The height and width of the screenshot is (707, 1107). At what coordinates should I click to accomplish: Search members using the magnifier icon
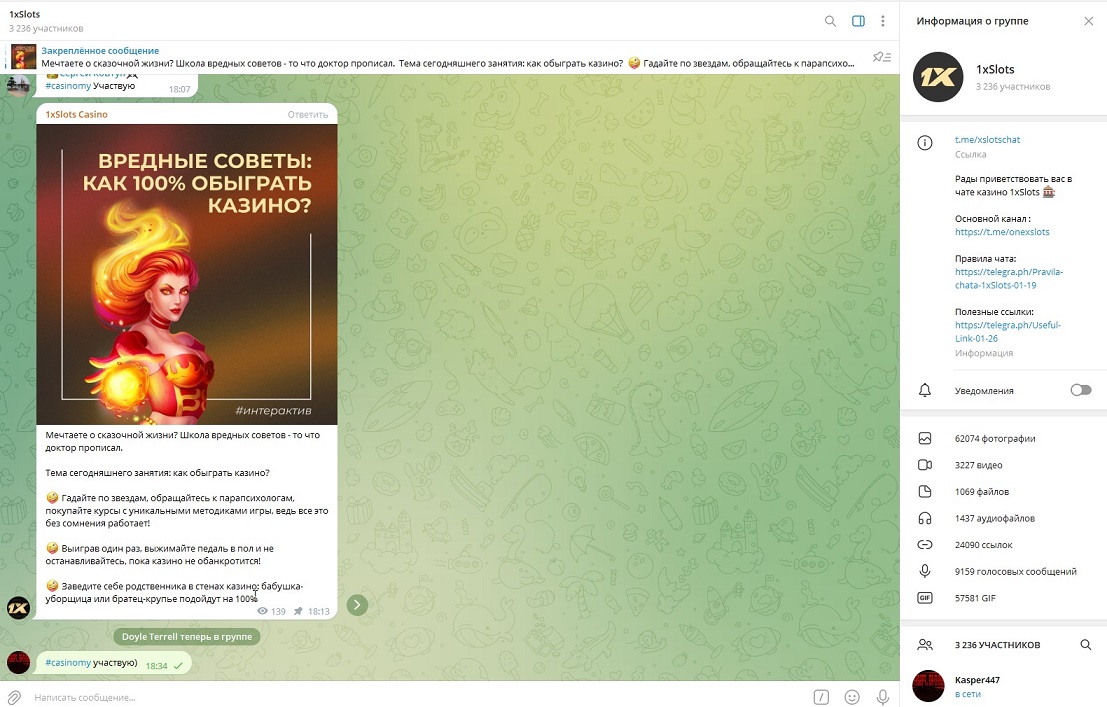(x=1085, y=645)
